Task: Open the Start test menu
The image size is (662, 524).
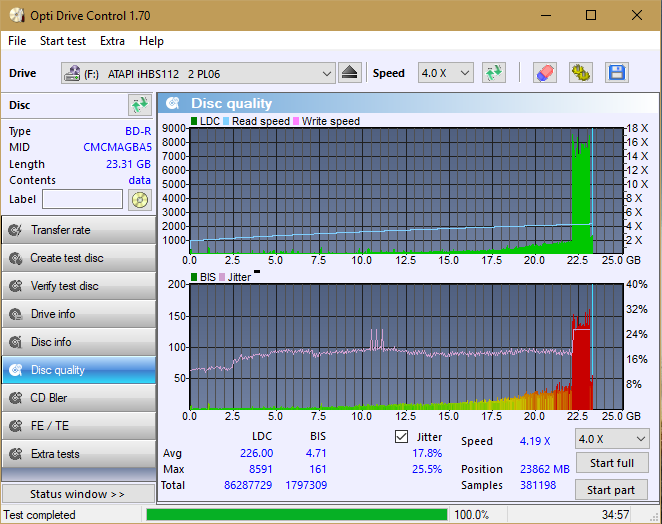Action: (x=63, y=41)
